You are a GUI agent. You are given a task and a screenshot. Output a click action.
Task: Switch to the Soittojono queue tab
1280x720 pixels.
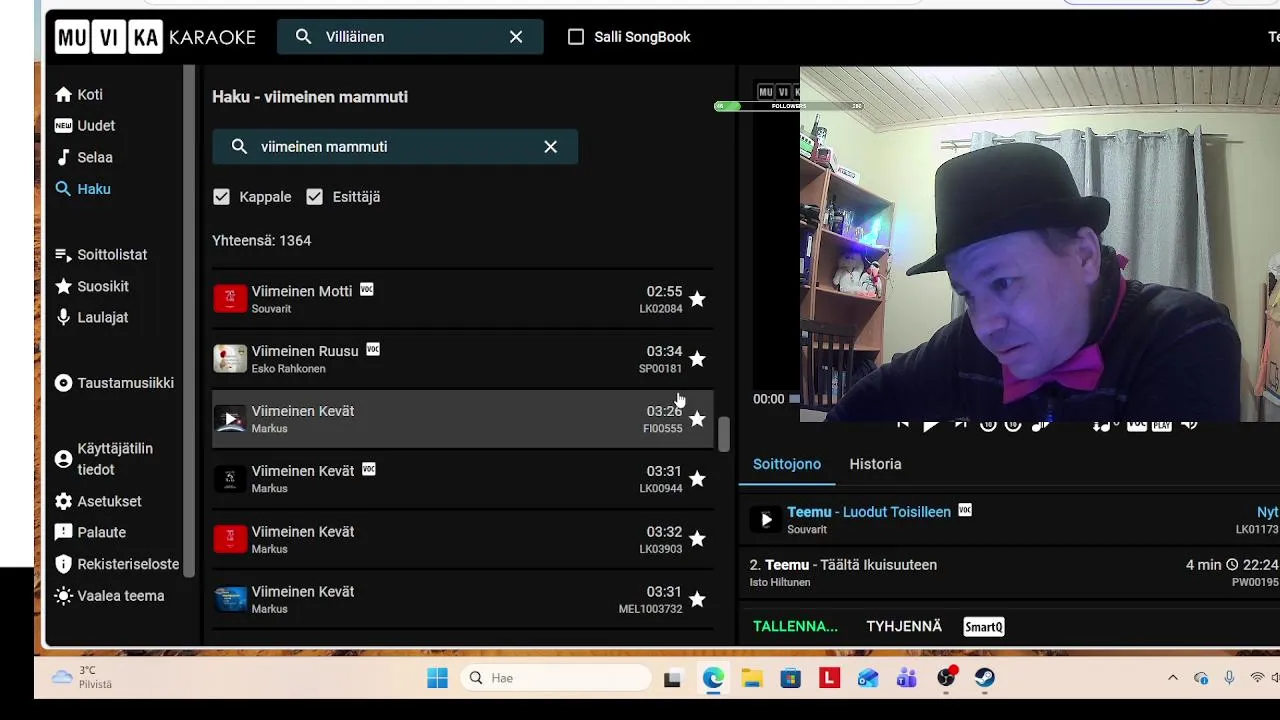tap(787, 464)
